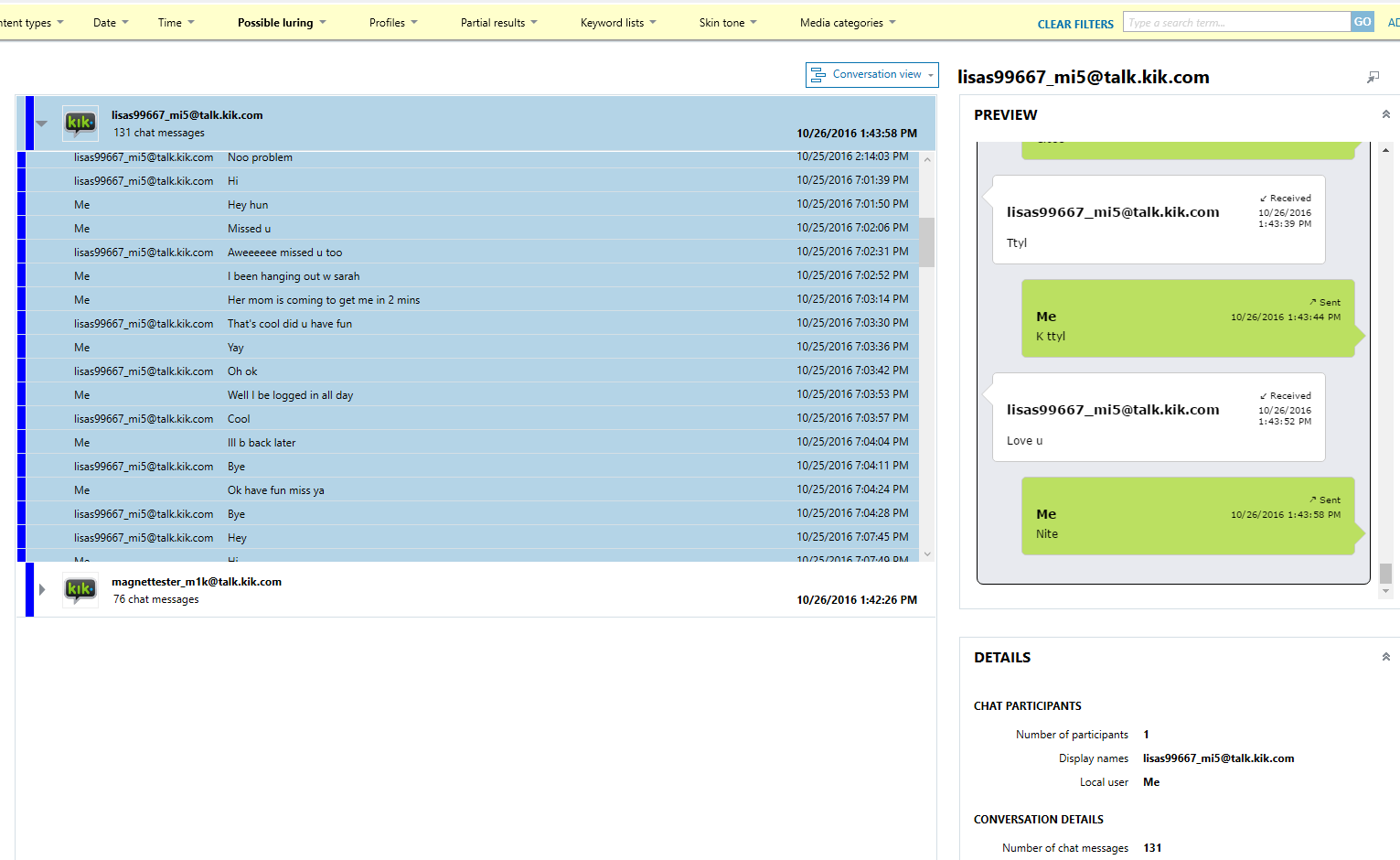Collapse the DETAILS panel with its chevron

(x=1385, y=657)
